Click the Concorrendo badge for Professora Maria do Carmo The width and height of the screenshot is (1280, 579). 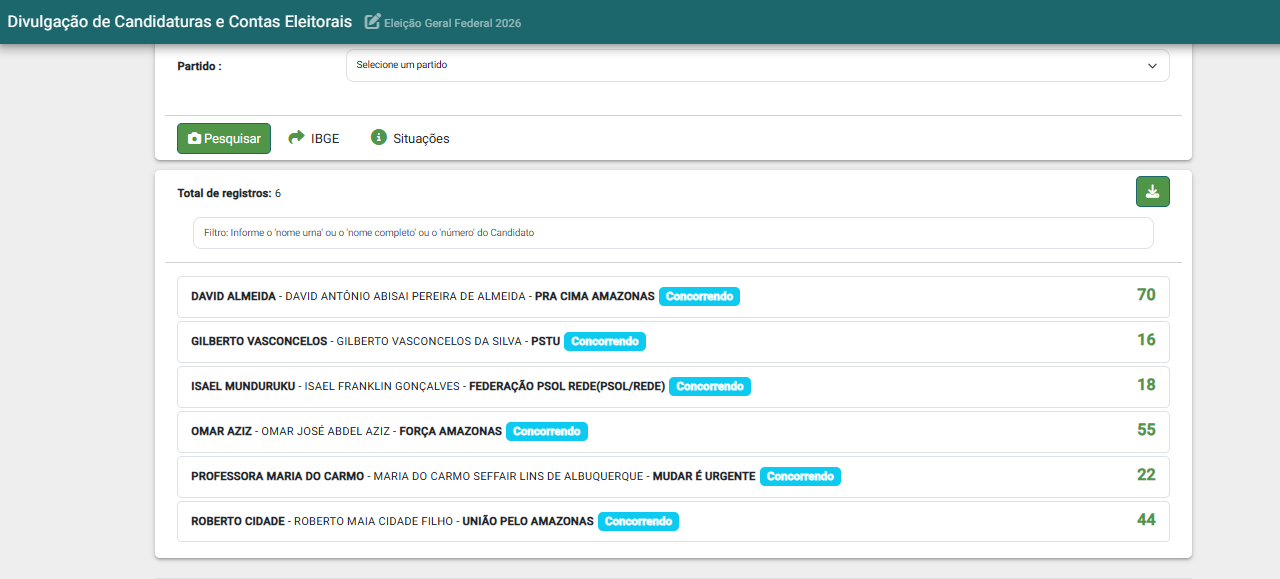coord(800,477)
